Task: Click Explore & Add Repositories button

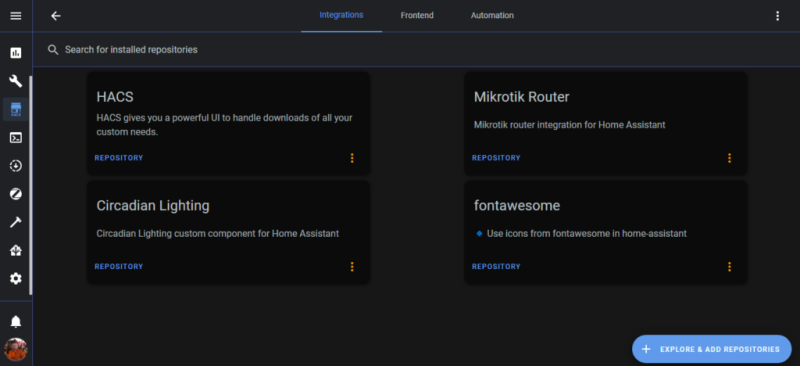Action: coord(712,349)
